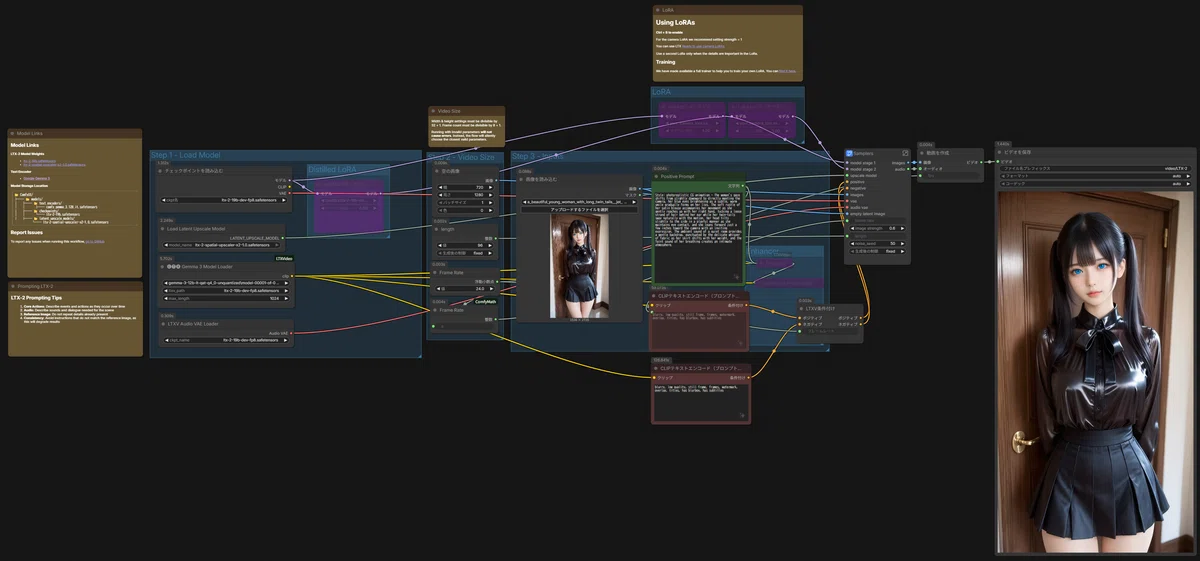Increase Frame Rate 値 24.0 with right arrow
The height and width of the screenshot is (561, 1200).
coord(492,288)
